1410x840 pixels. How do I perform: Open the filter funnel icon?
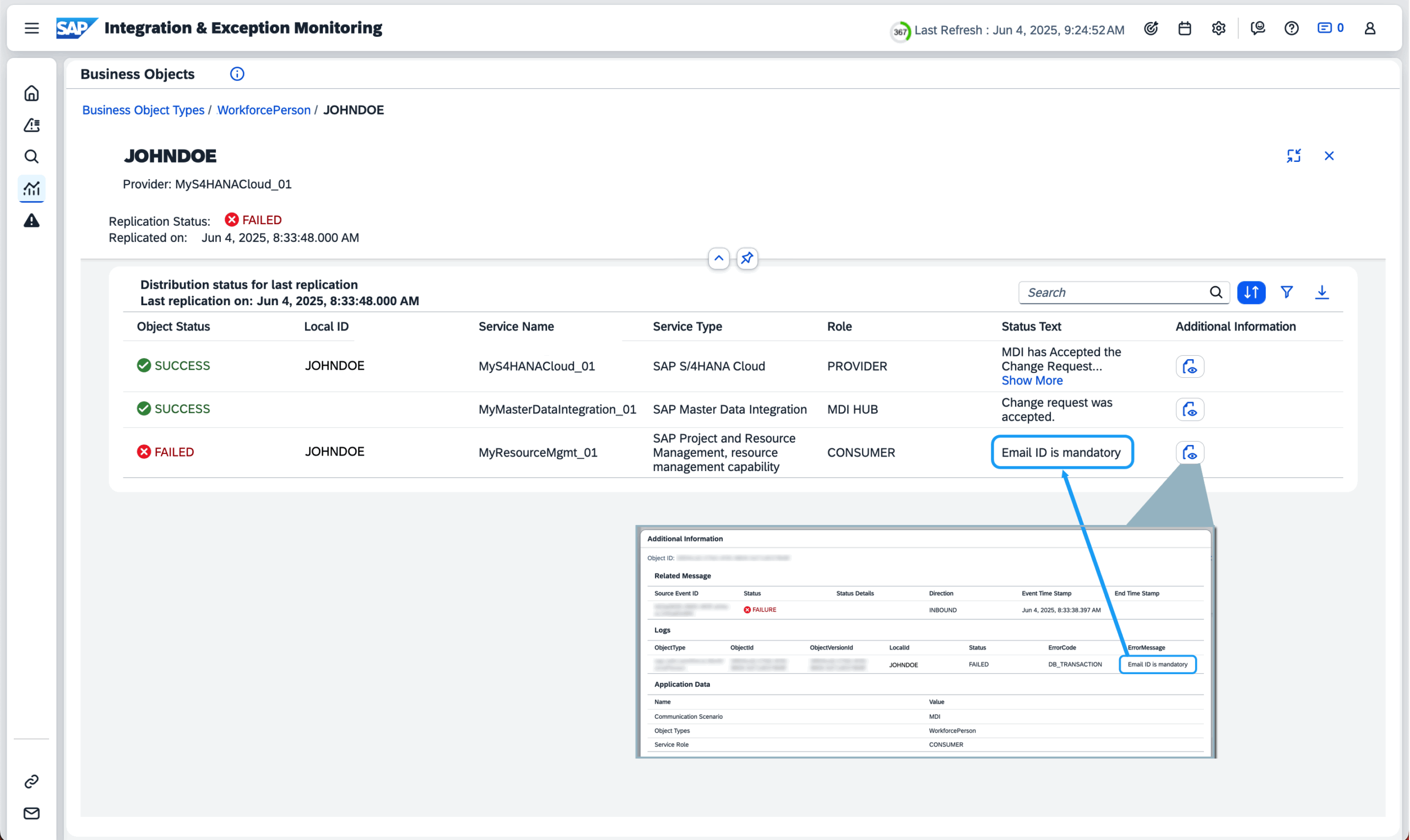(x=1287, y=292)
